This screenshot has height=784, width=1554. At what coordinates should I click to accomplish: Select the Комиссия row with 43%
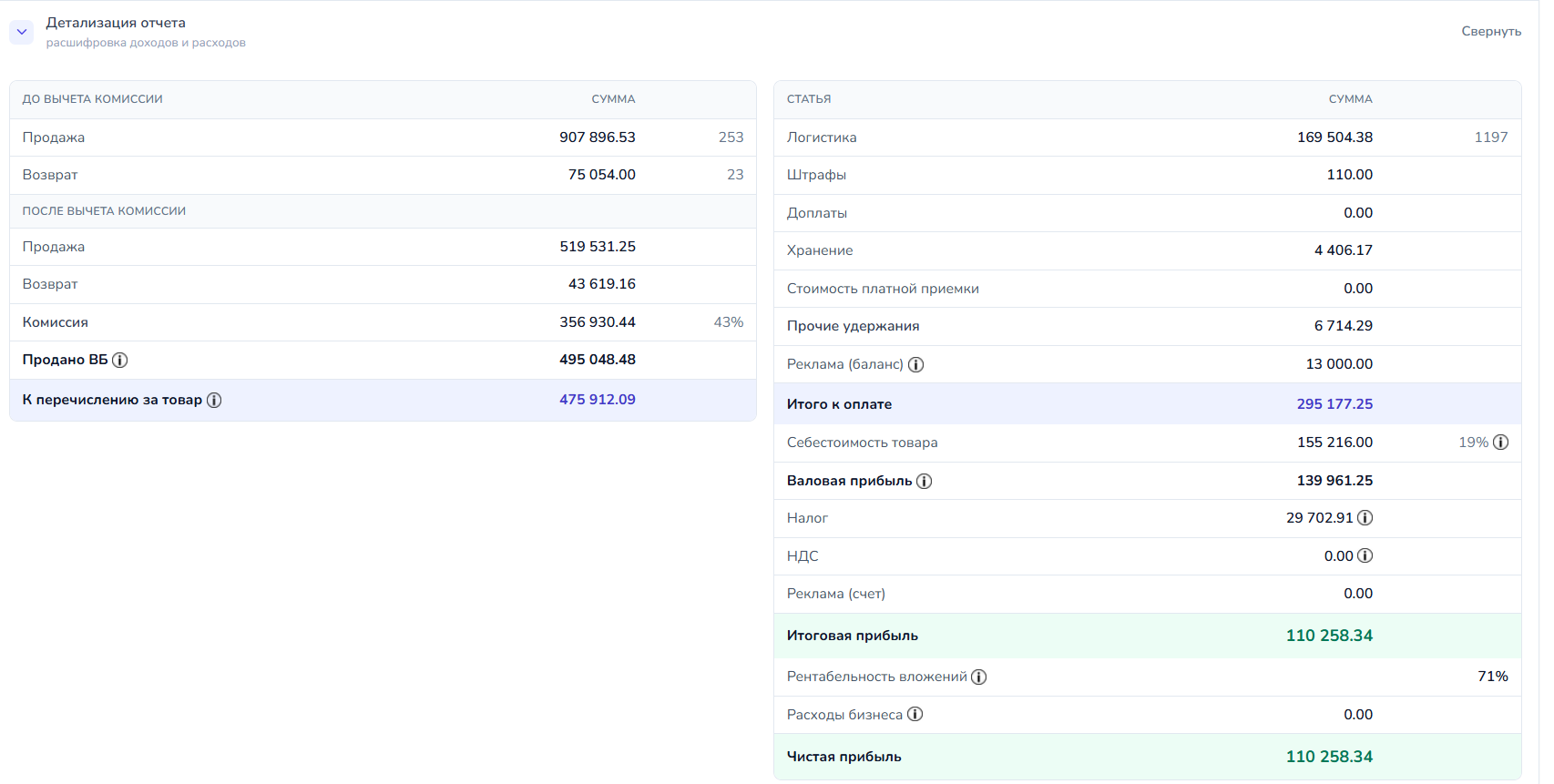tap(383, 322)
